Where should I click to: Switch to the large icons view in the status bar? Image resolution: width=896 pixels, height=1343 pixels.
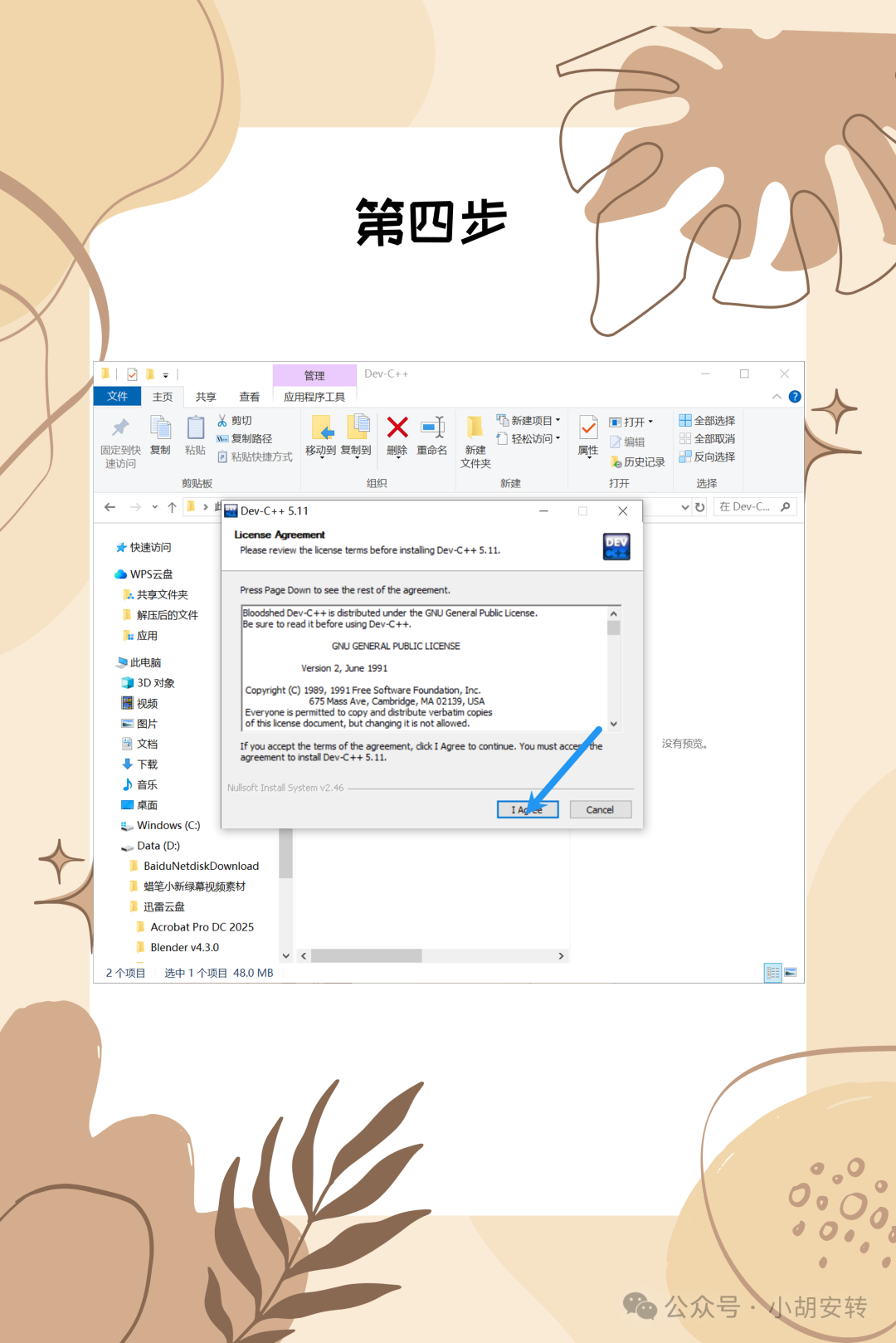791,972
